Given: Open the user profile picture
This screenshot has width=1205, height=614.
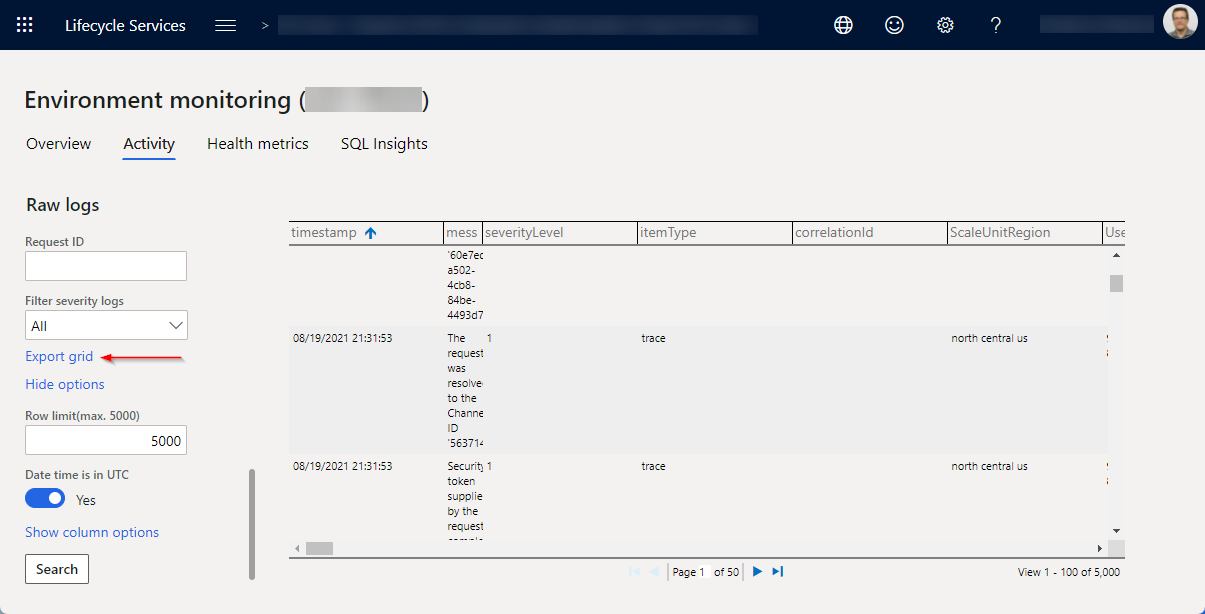Looking at the screenshot, I should point(1180,22).
